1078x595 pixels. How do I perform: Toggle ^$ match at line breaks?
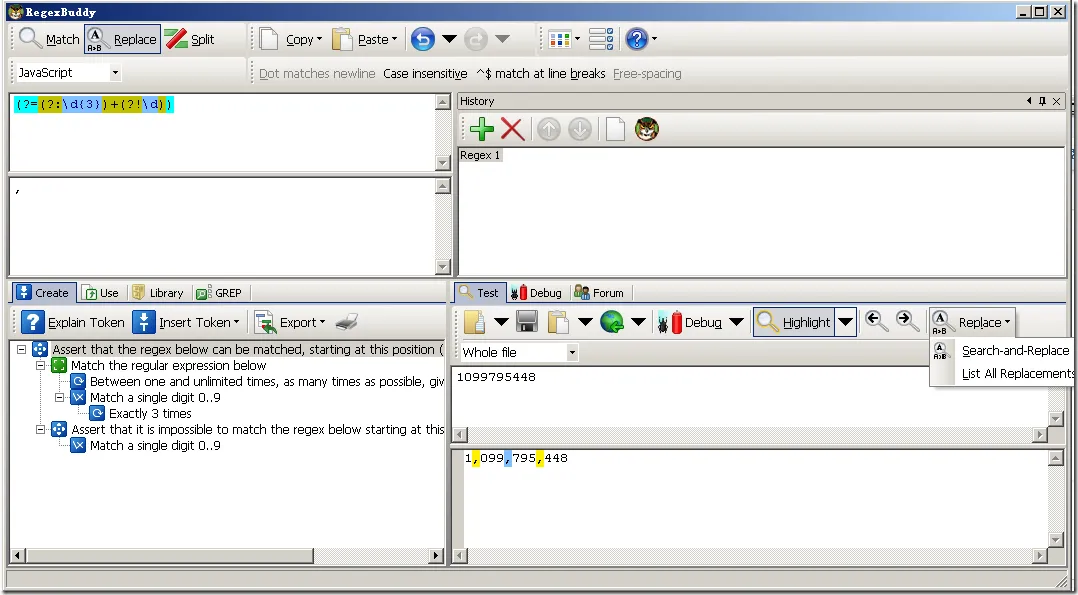pyautogui.click(x=540, y=74)
